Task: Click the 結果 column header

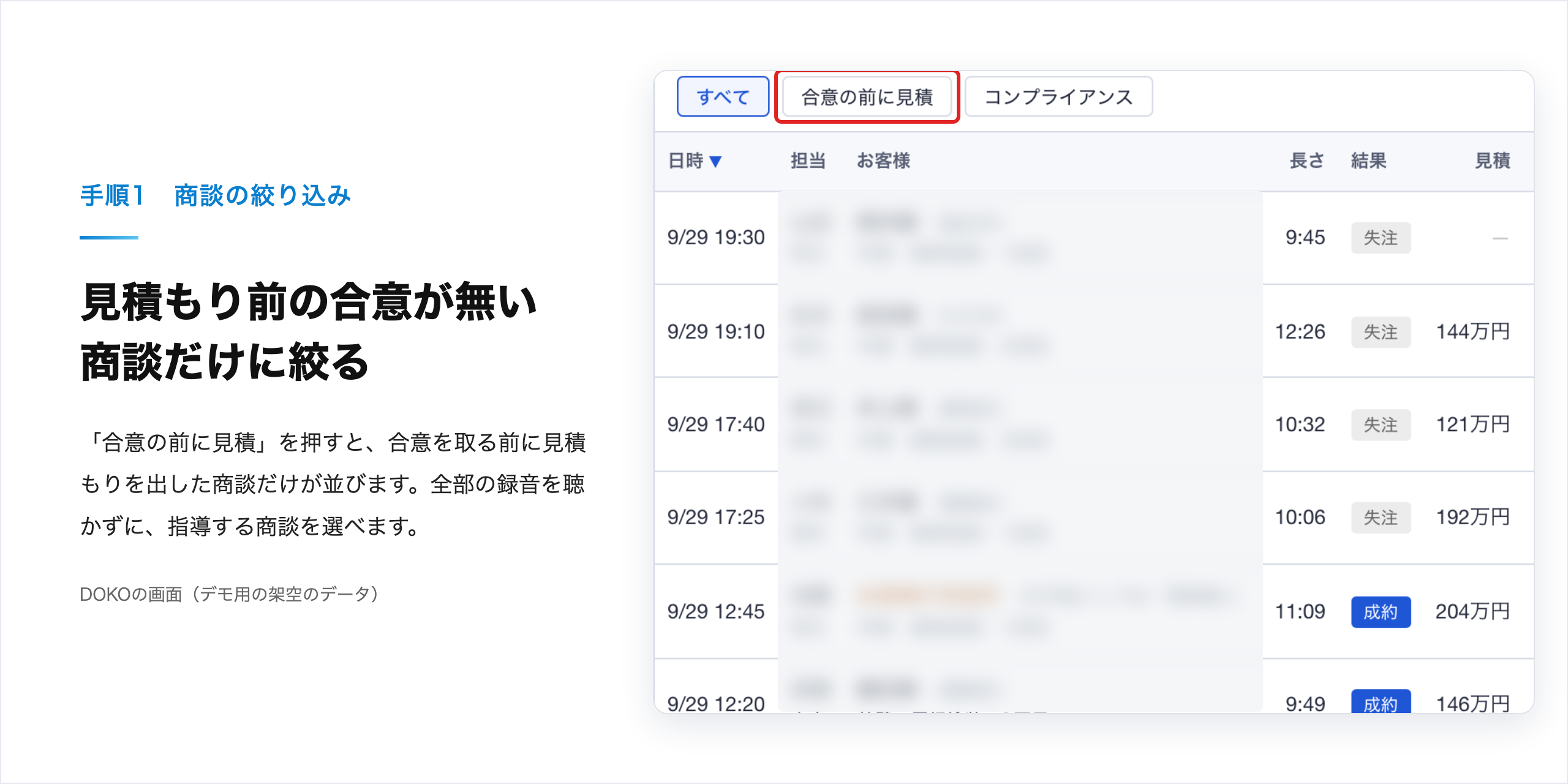Action: pyautogui.click(x=1369, y=161)
